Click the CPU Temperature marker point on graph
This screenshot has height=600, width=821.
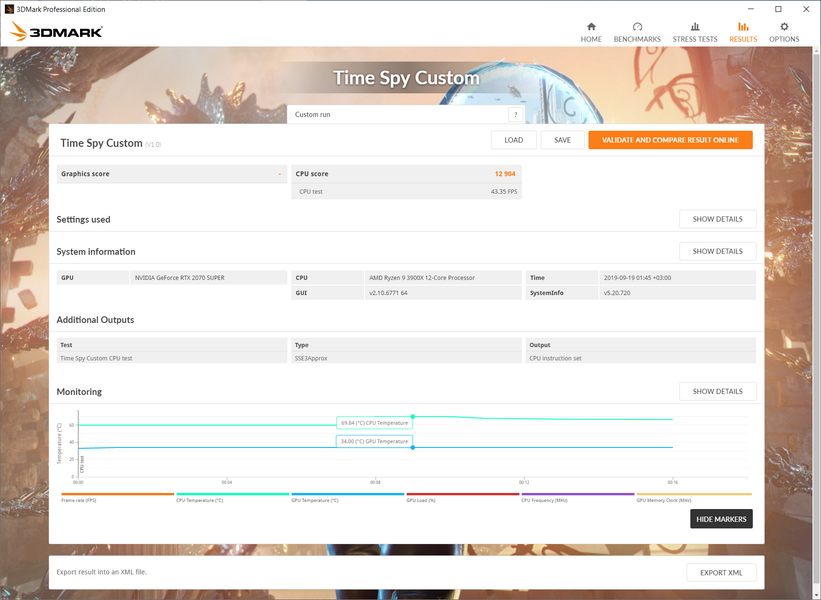413,417
